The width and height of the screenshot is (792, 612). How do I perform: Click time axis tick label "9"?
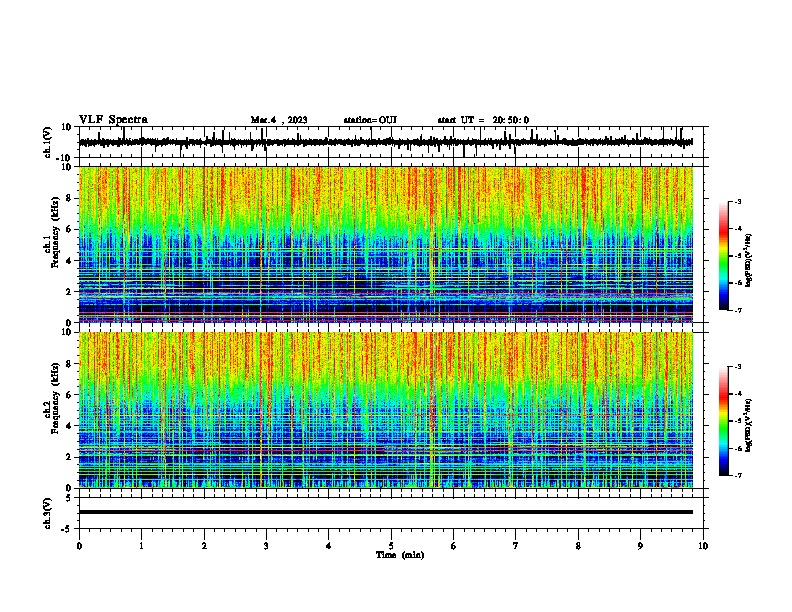[x=640, y=546]
